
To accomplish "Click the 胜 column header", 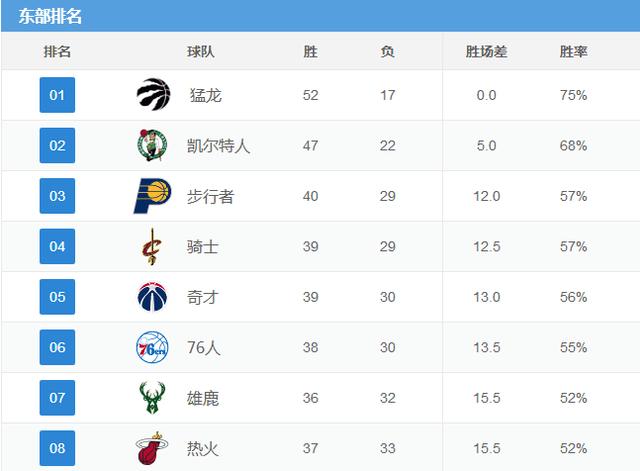I will 310,51.
